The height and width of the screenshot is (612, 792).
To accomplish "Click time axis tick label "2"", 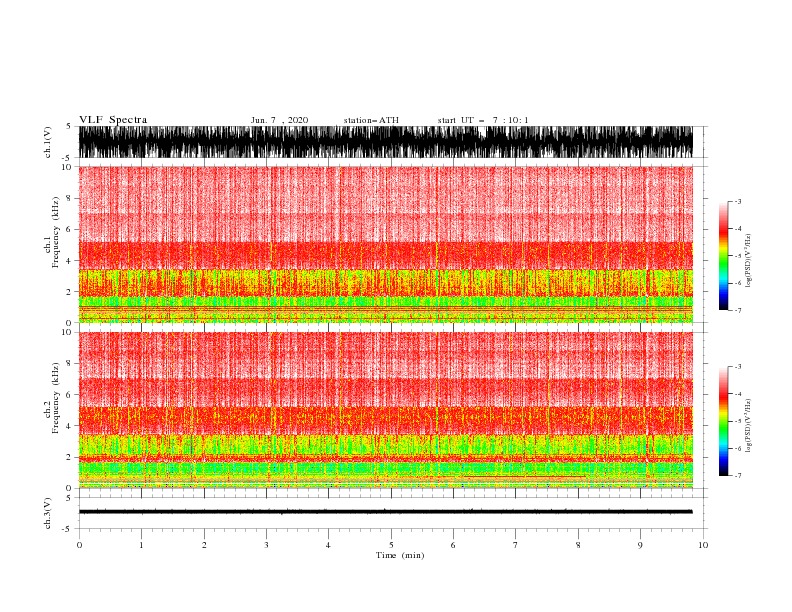I will (x=204, y=545).
